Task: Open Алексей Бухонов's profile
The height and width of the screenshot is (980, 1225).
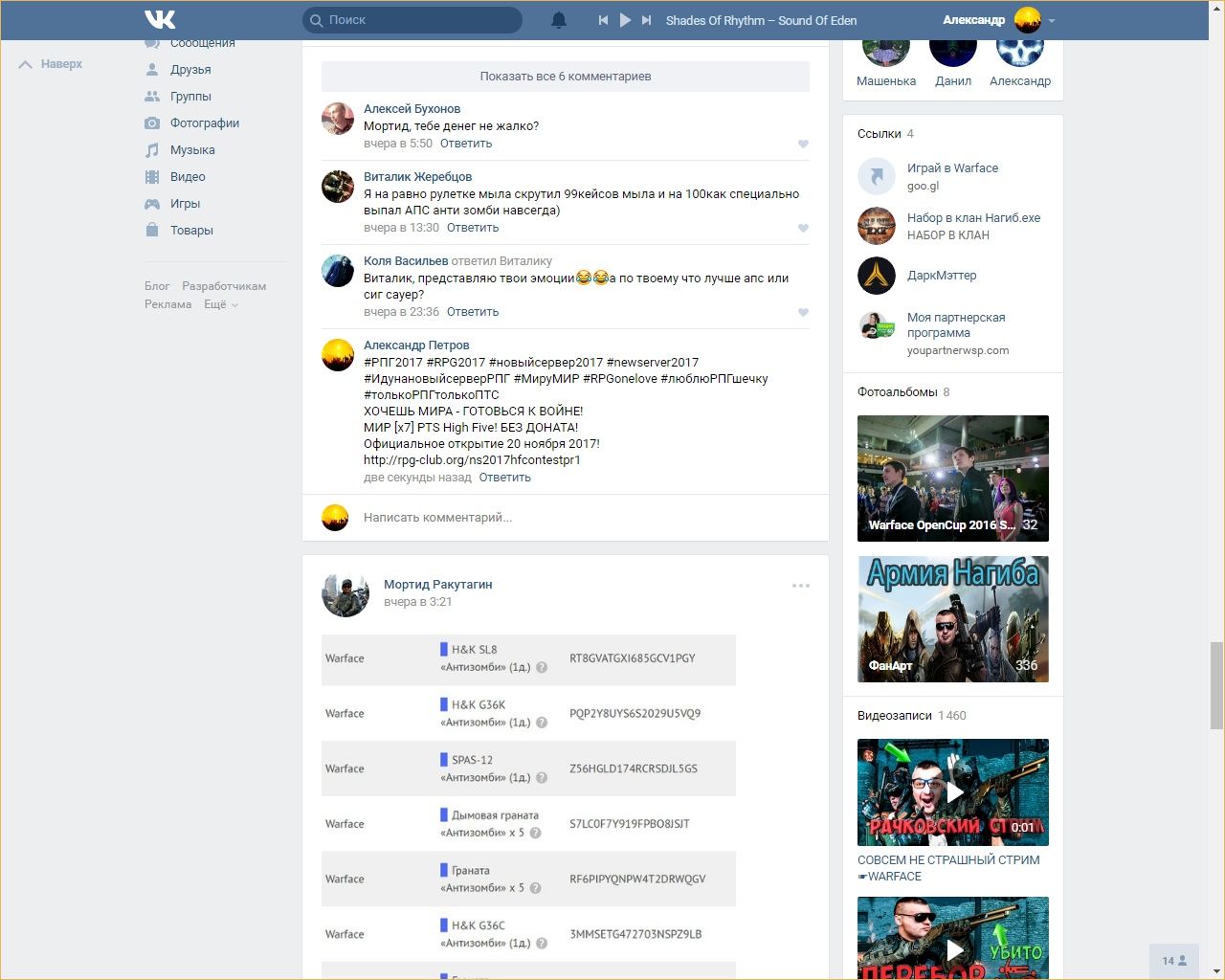Action: (412, 109)
